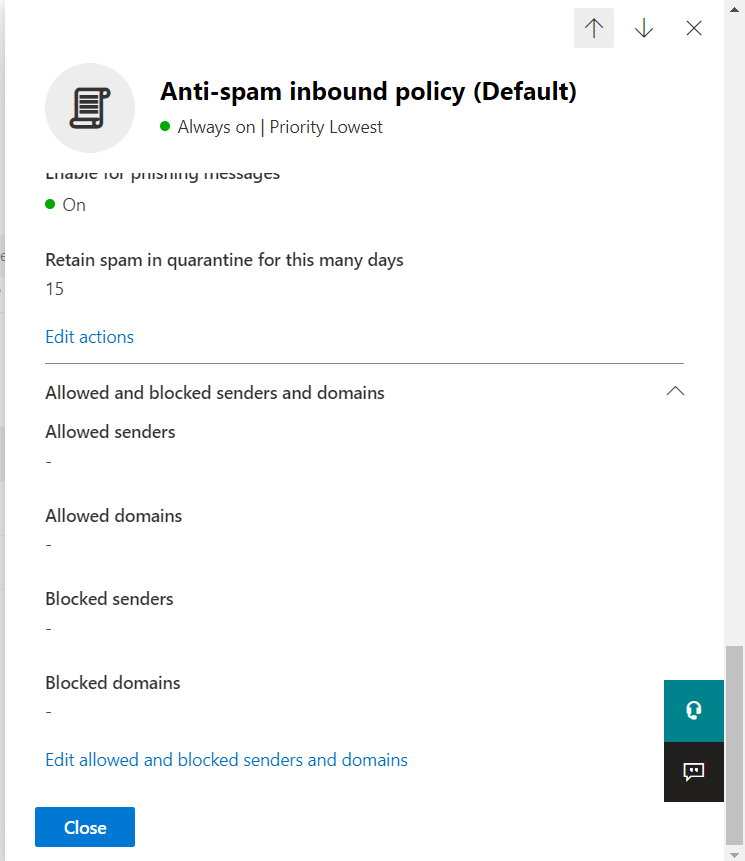This screenshot has width=745, height=861.
Task: Click the Allowed senders label
Action: [x=110, y=432]
